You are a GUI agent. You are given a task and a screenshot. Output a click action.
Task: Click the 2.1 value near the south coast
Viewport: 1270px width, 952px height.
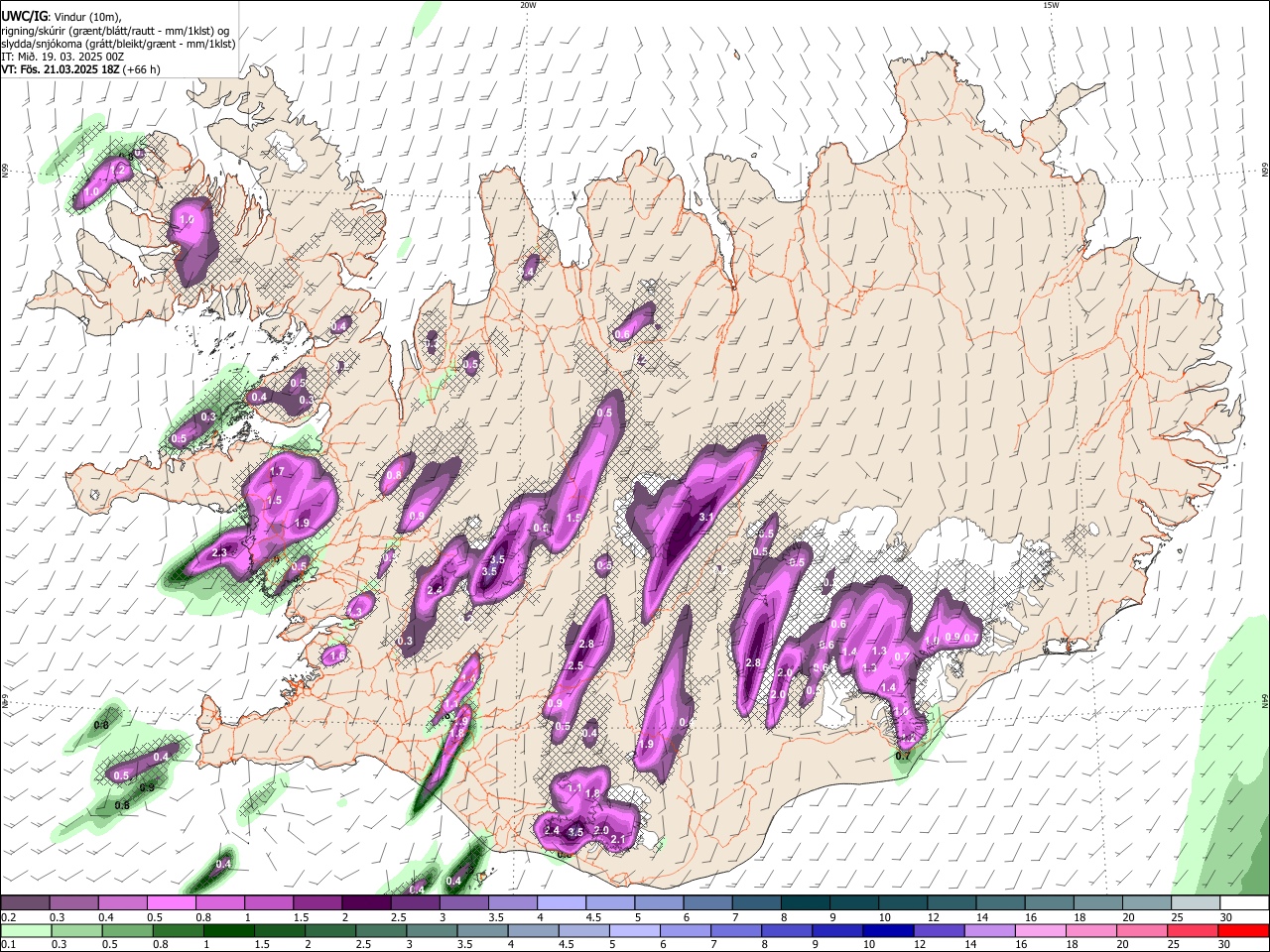[x=617, y=840]
